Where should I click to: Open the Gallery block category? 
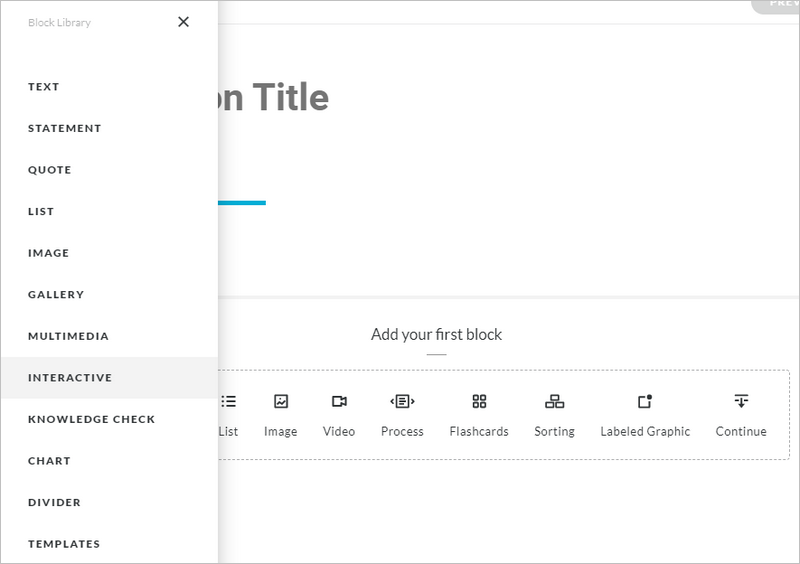pos(56,295)
